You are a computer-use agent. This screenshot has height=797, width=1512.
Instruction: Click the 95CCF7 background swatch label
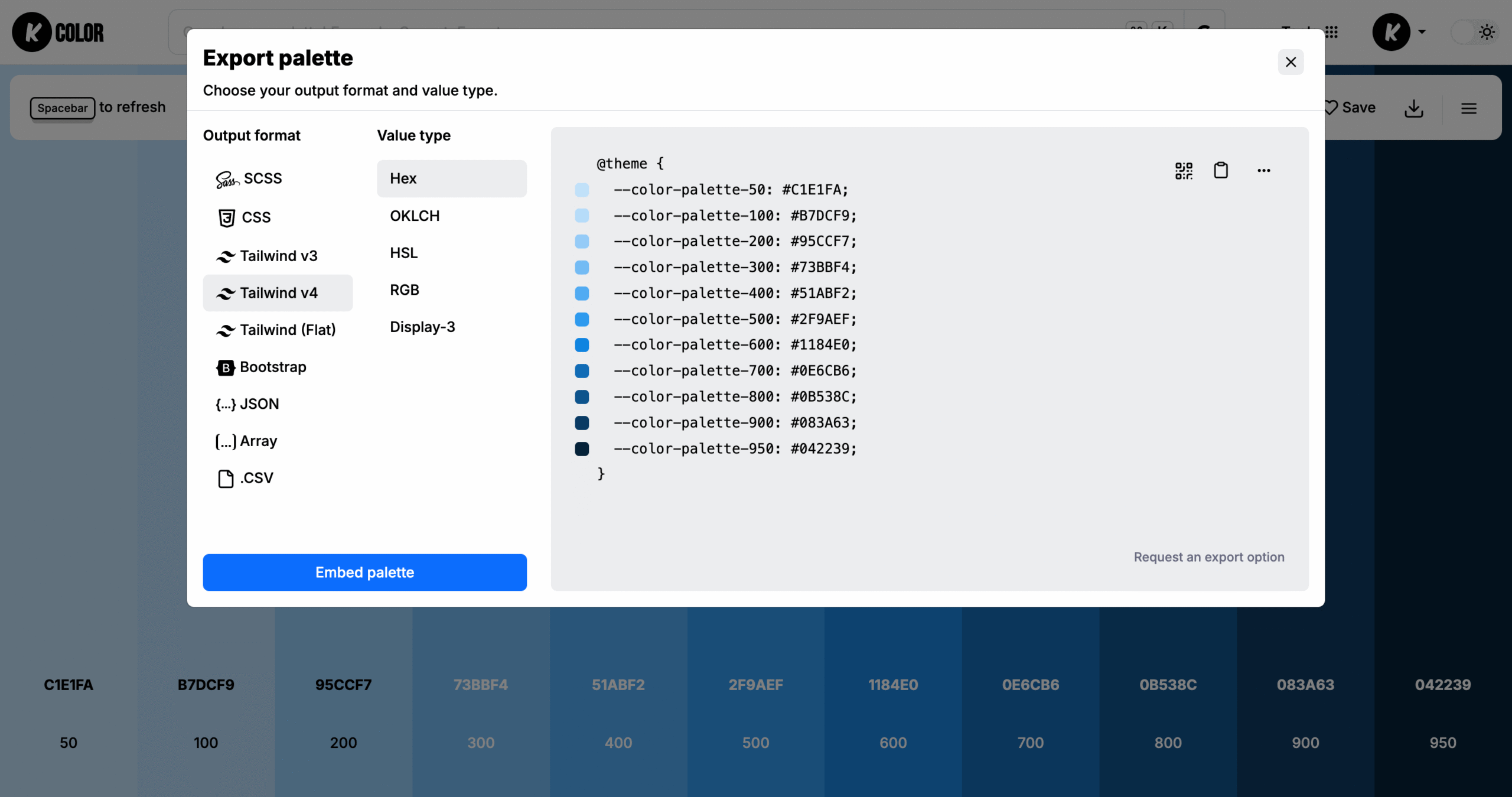tap(344, 685)
